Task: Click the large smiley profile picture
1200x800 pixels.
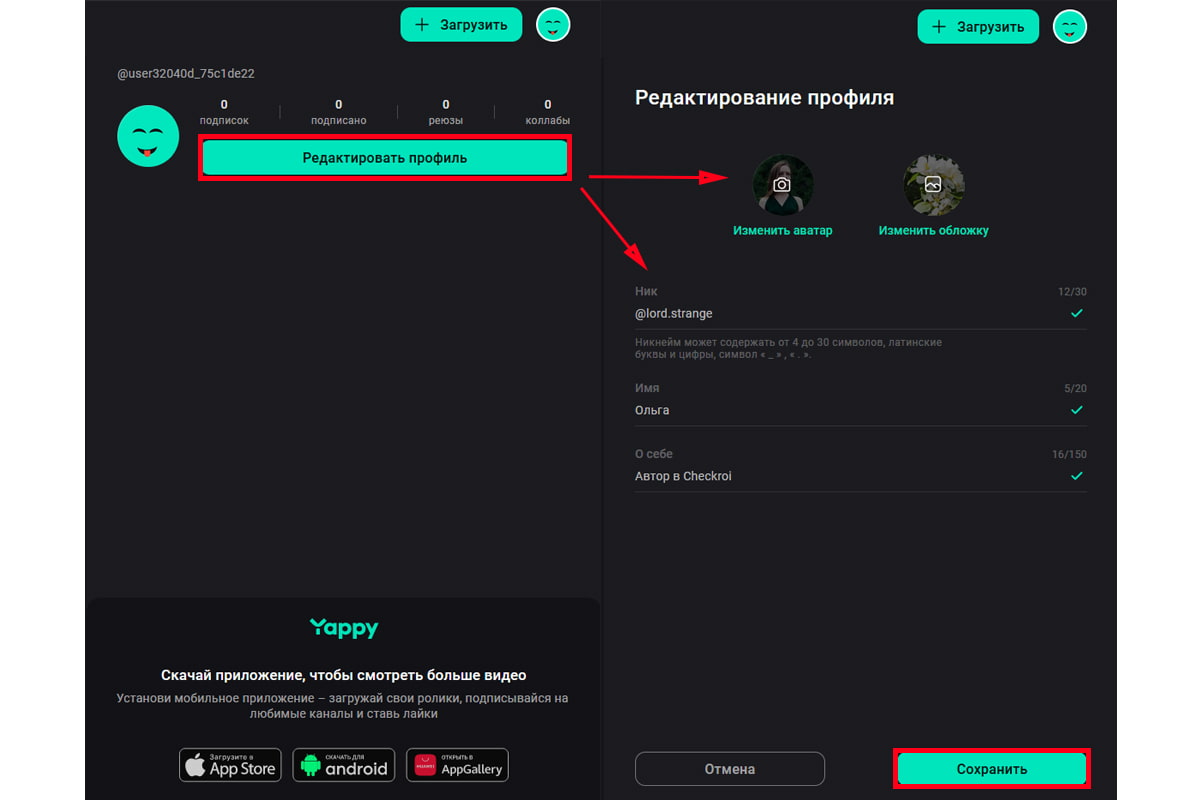Action: click(148, 136)
